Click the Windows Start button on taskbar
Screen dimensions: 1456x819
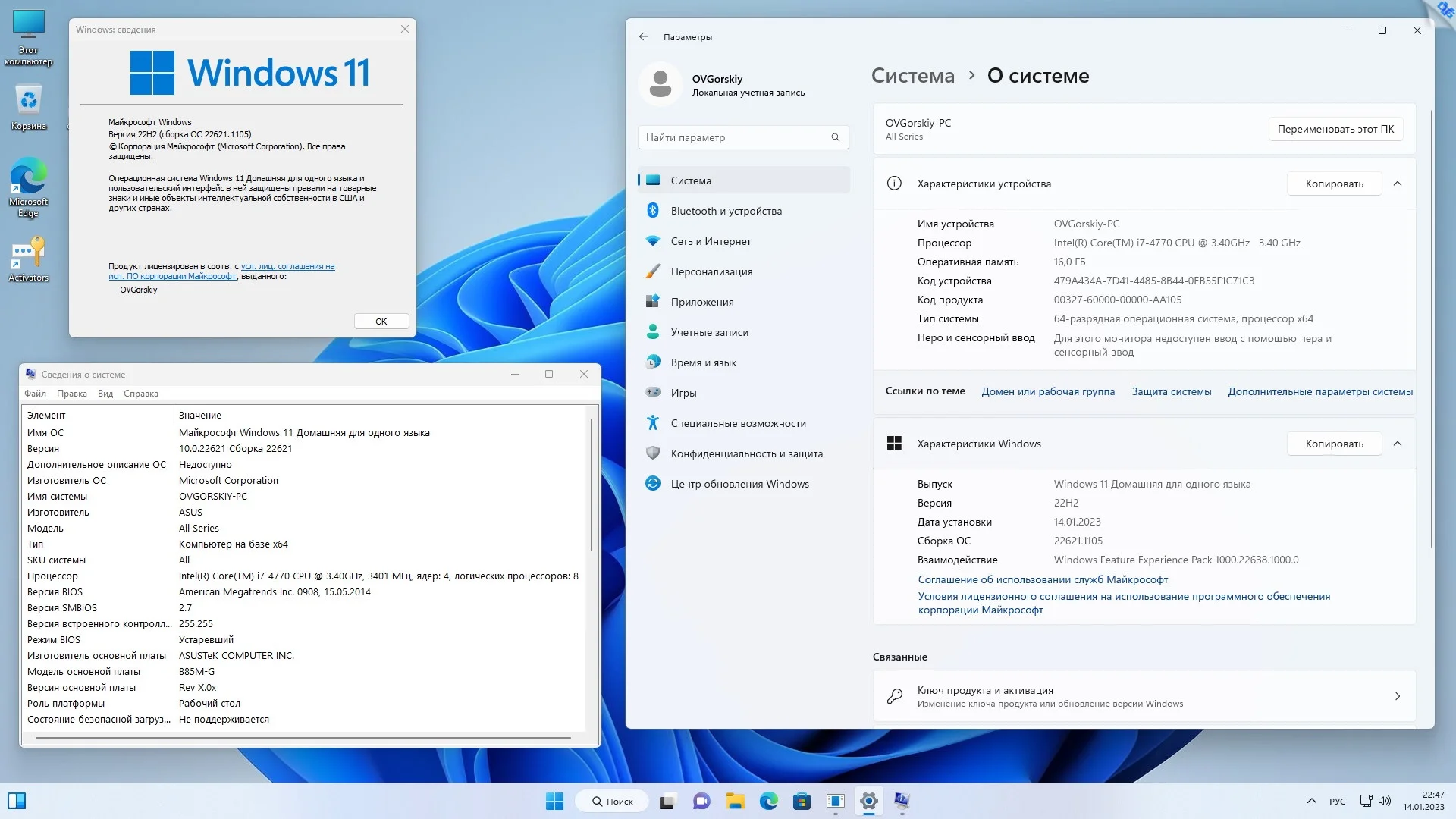[x=554, y=801]
